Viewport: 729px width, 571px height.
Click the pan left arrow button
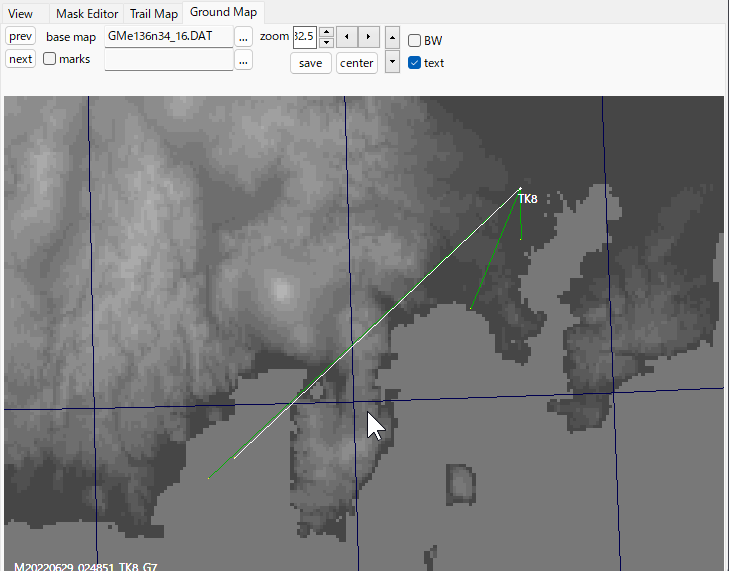tap(346, 37)
